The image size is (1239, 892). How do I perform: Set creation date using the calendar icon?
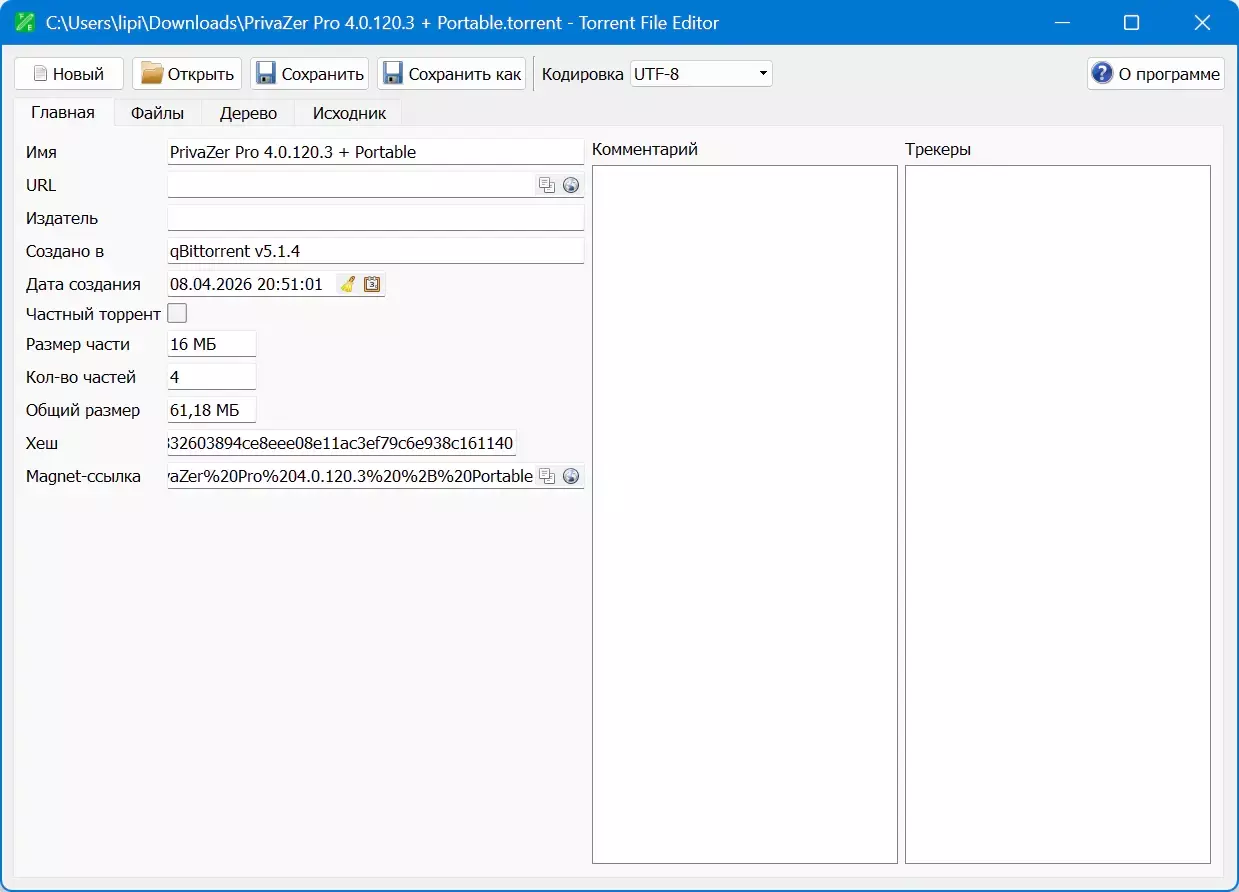372,284
